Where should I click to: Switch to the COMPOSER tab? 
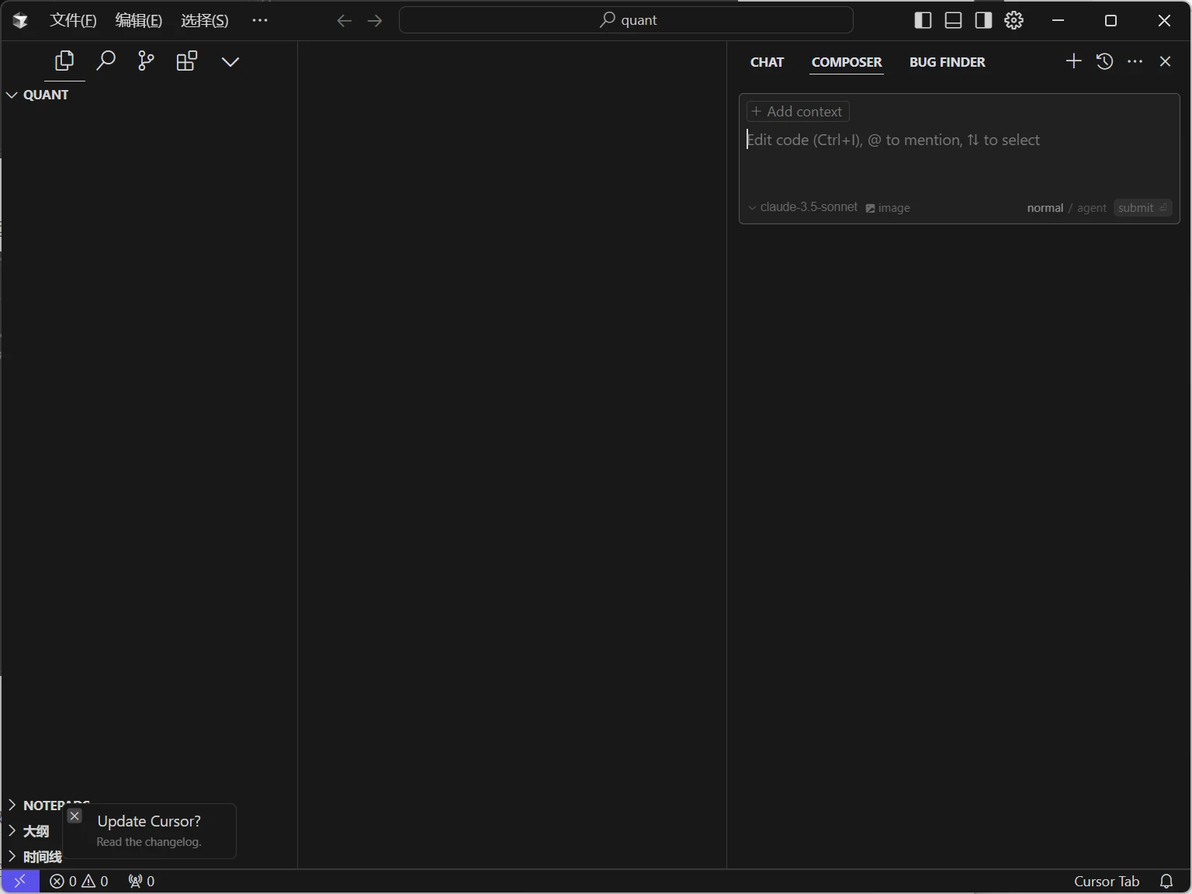[x=847, y=62]
